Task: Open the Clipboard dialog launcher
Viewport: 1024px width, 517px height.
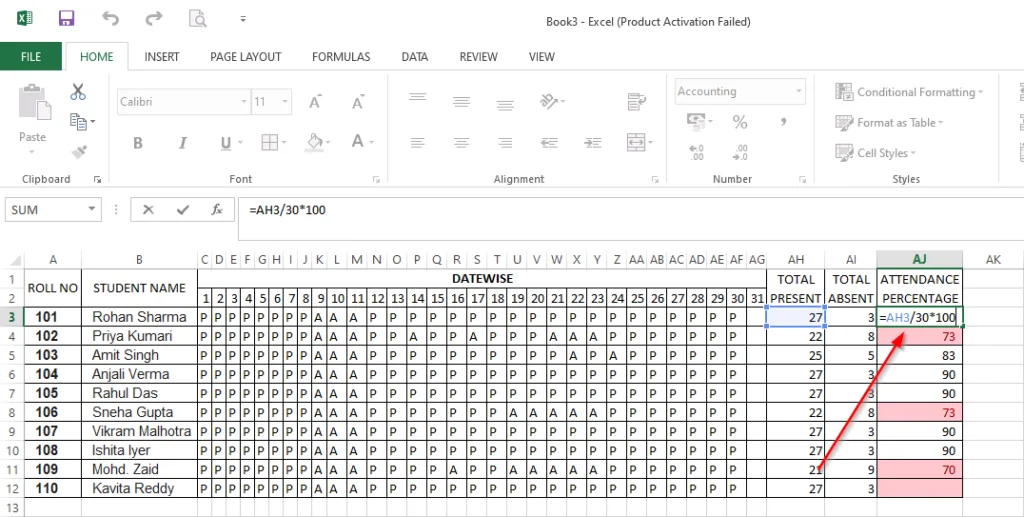Action: pos(97,180)
